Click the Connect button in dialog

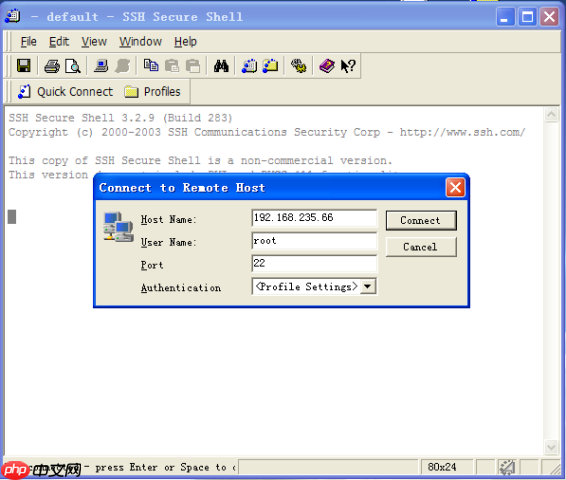pos(421,220)
